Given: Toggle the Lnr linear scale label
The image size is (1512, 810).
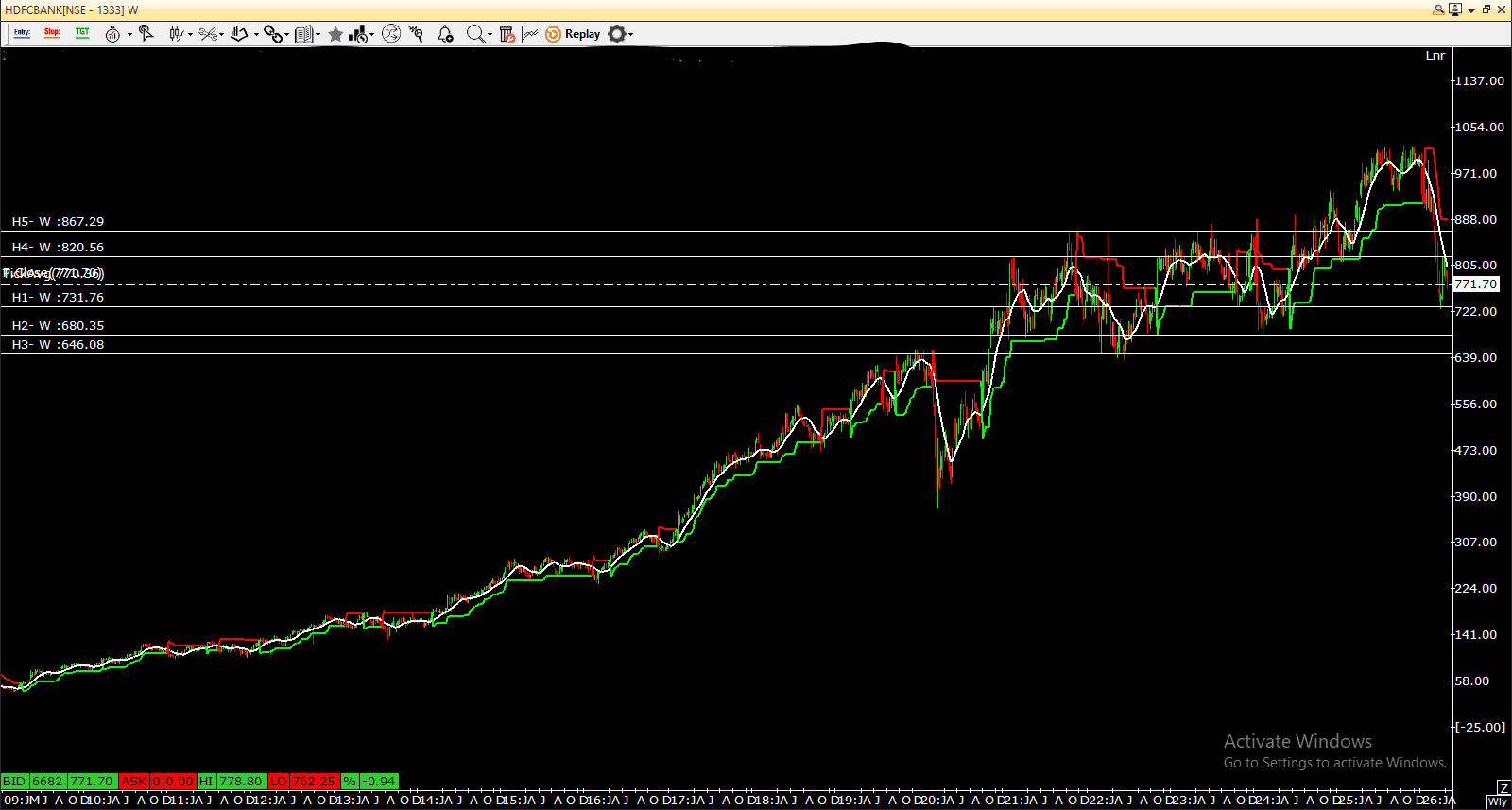Looking at the screenshot, I should pyautogui.click(x=1435, y=56).
